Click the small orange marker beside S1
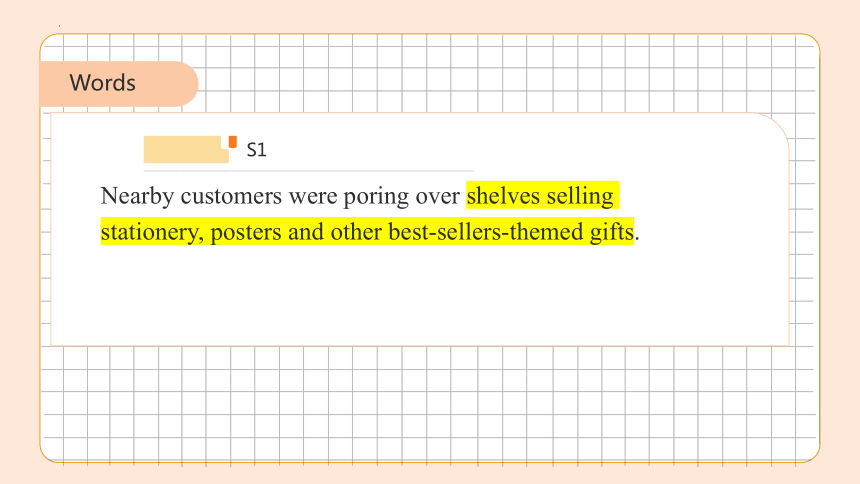 [233, 142]
